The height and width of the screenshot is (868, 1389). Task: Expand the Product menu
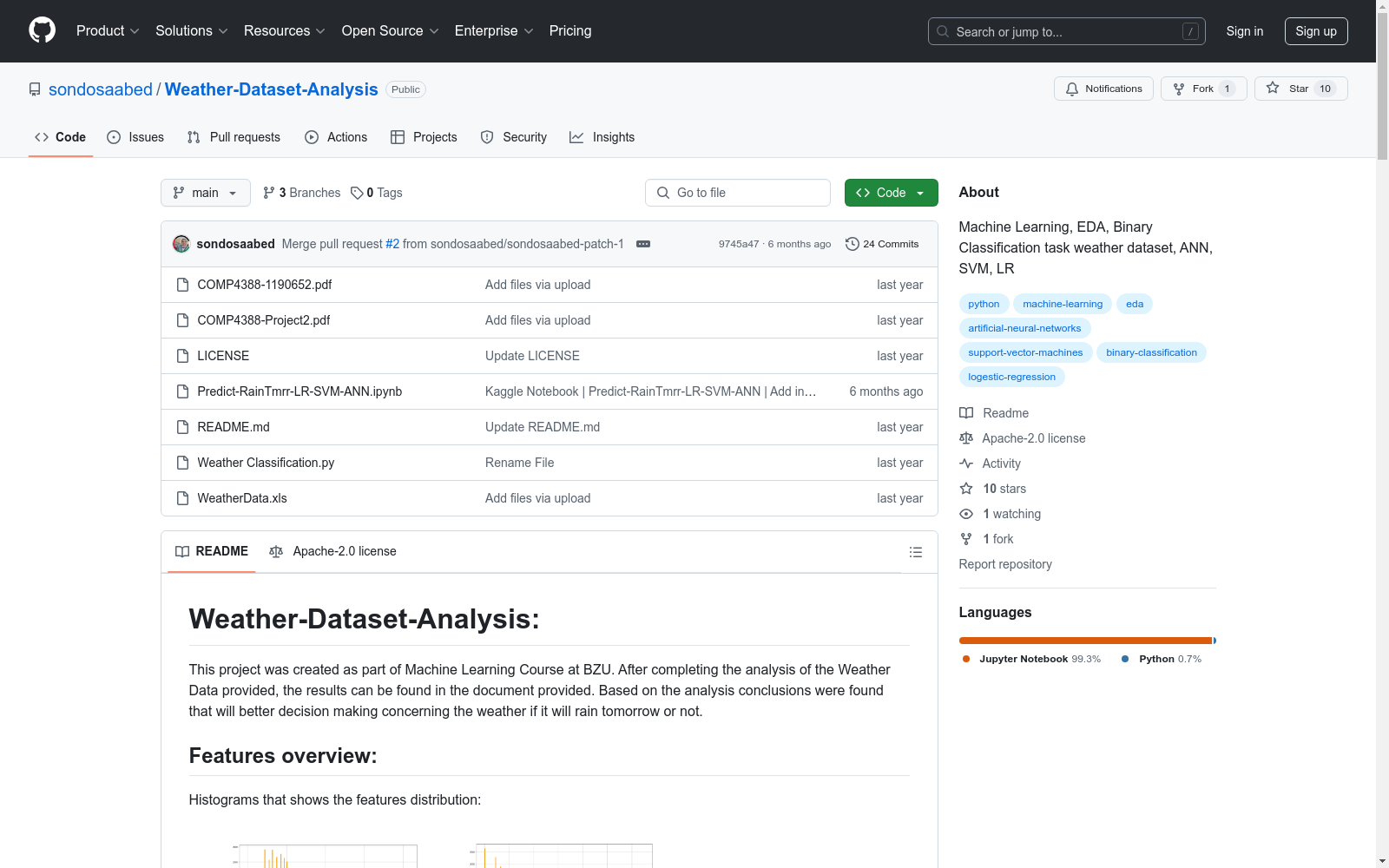pos(108,30)
